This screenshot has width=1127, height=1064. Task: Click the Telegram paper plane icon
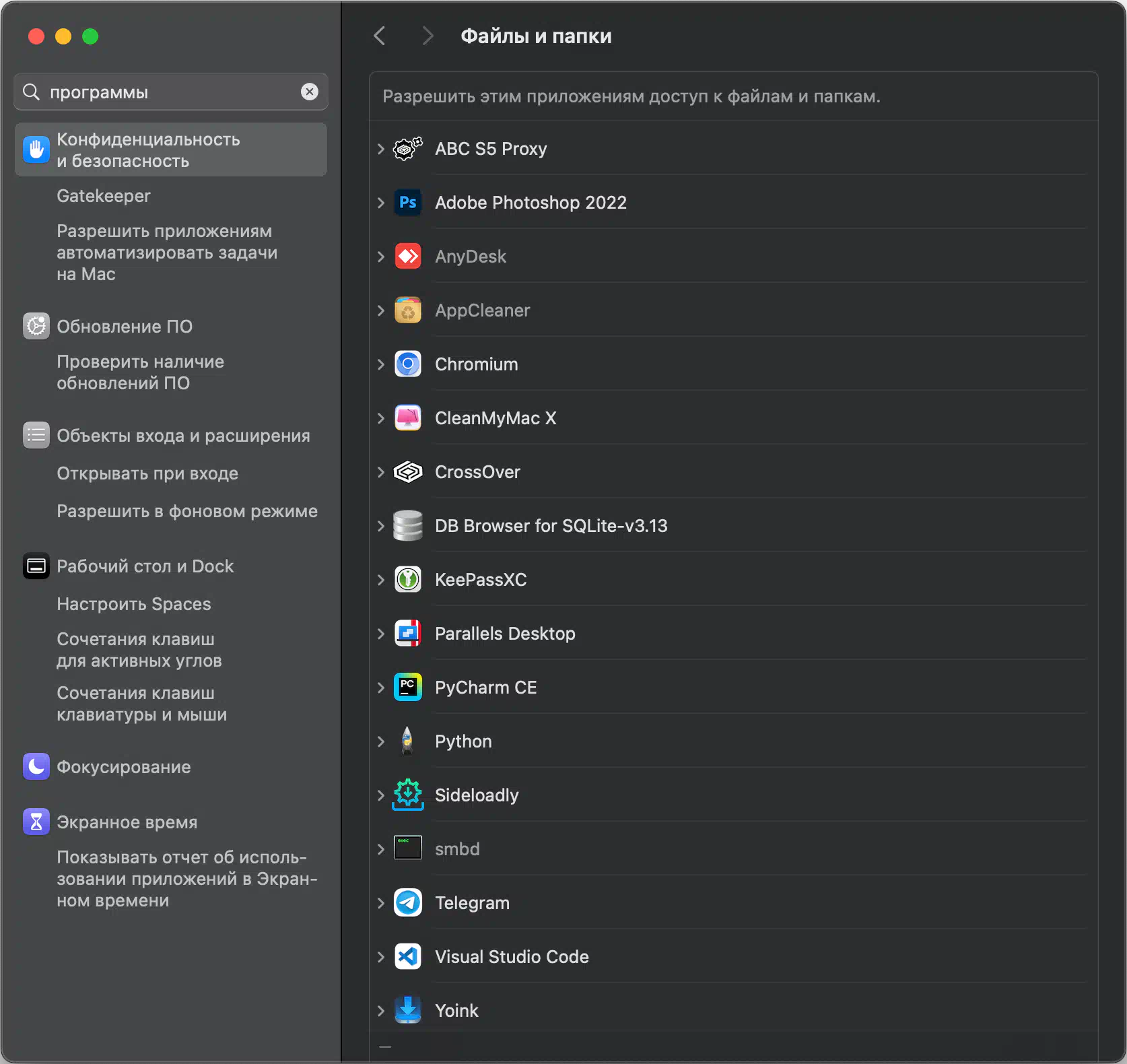(x=407, y=902)
